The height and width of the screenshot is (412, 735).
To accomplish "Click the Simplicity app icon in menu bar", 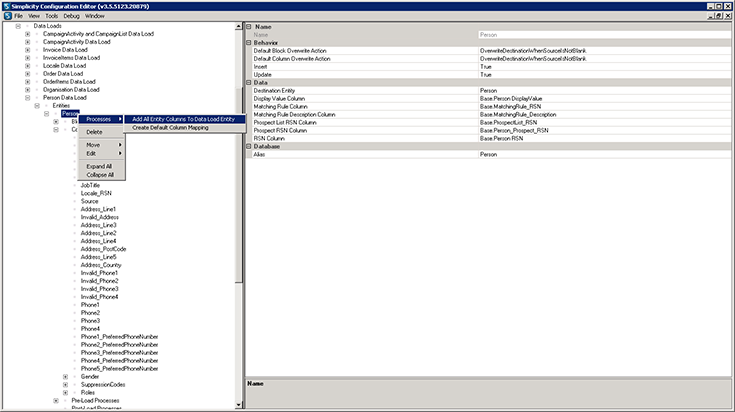I will (8, 16).
